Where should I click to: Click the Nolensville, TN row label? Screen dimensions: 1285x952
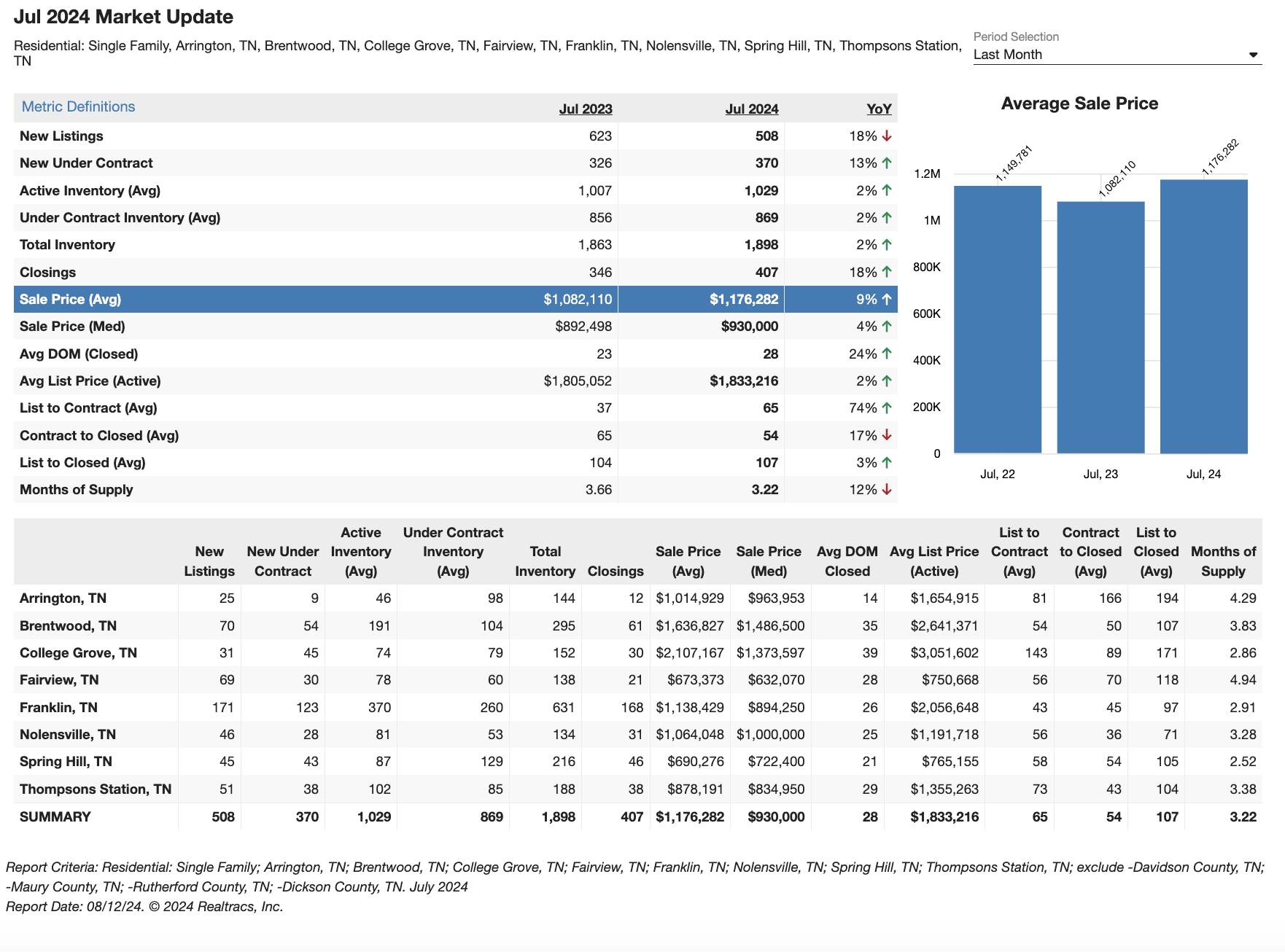click(x=68, y=735)
